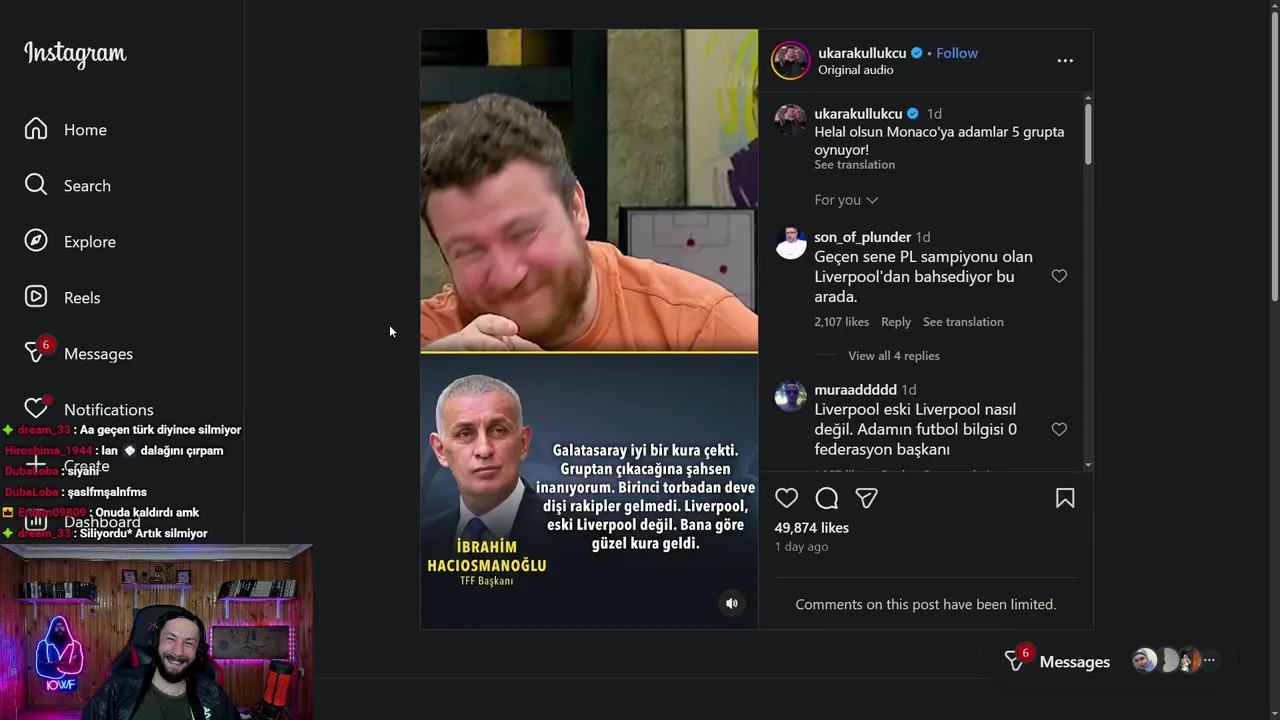Expand the For you comments dropdown
The height and width of the screenshot is (720, 1280).
tap(846, 200)
